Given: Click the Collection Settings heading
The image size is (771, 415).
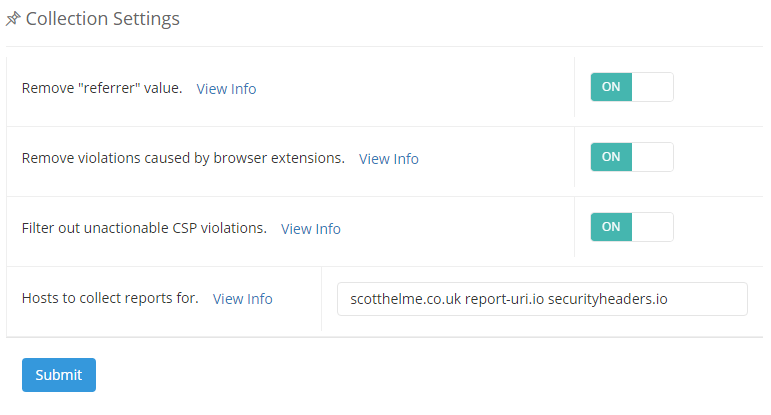Looking at the screenshot, I should coord(103,19).
